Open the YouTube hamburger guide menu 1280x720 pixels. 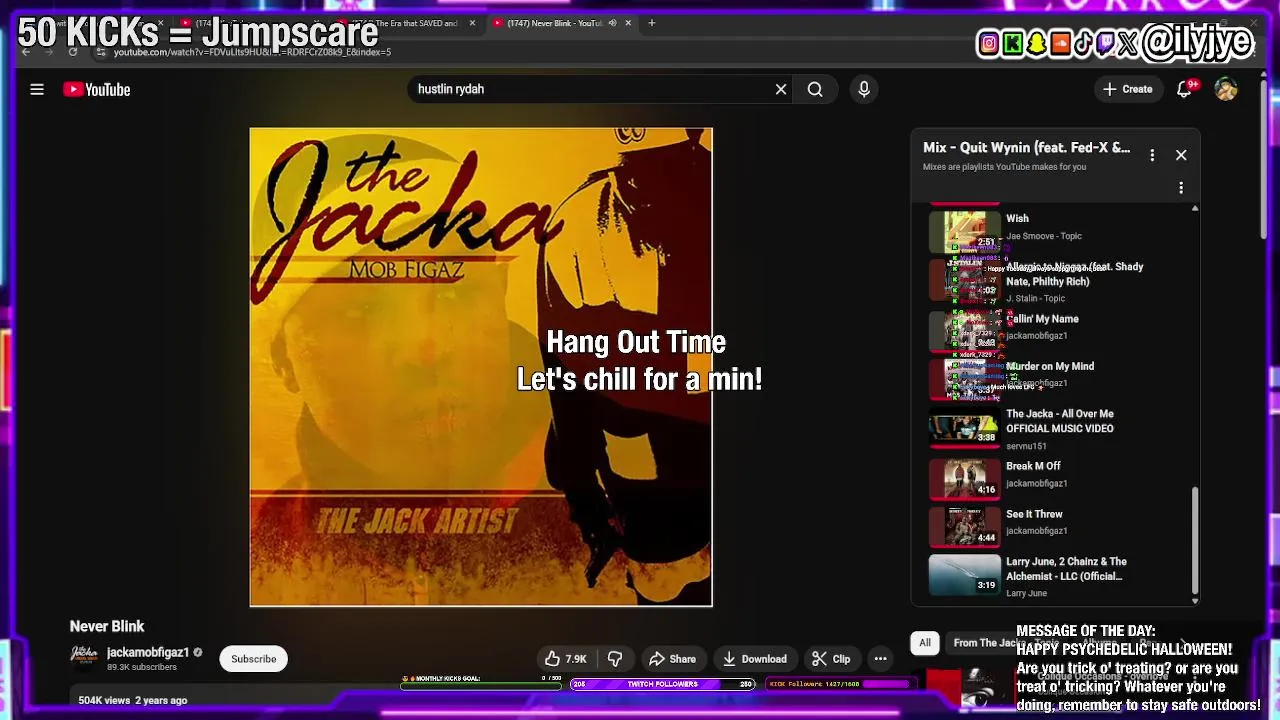37,89
